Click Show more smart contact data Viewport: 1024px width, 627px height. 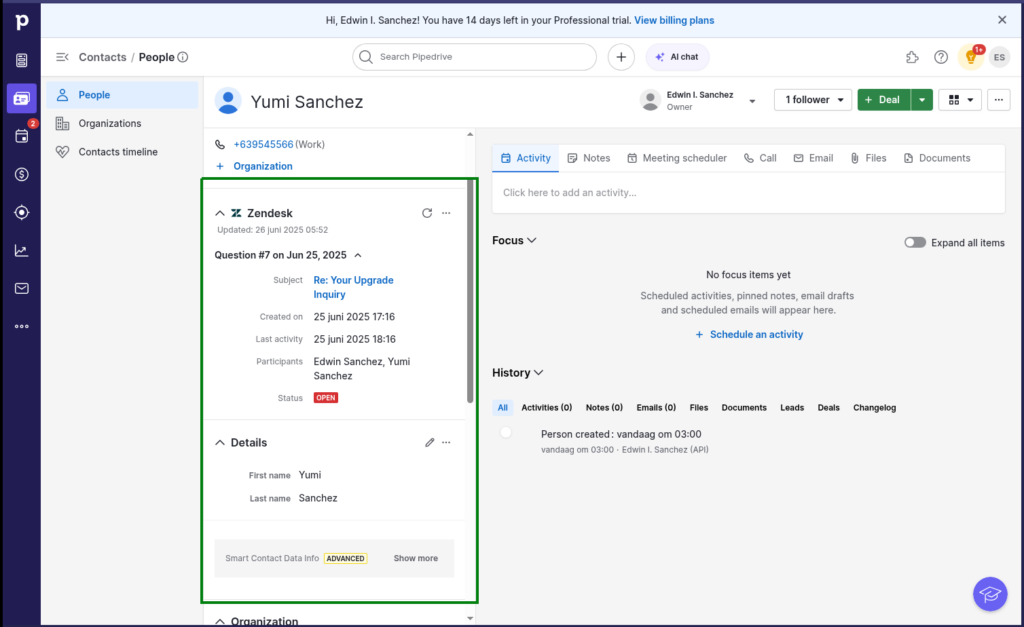[415, 558]
